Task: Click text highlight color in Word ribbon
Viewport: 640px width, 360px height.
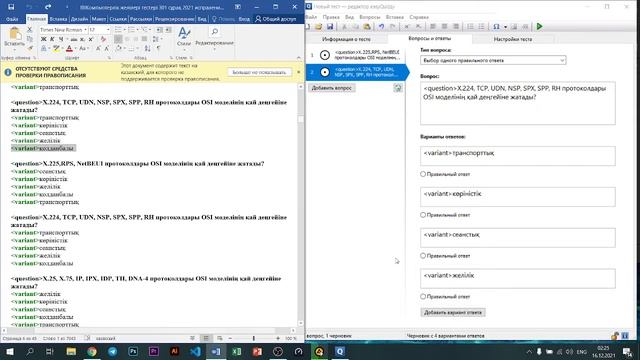Action: point(56,49)
